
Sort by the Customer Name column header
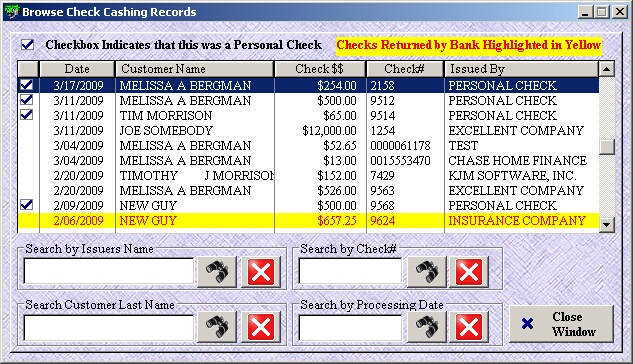click(x=195, y=69)
